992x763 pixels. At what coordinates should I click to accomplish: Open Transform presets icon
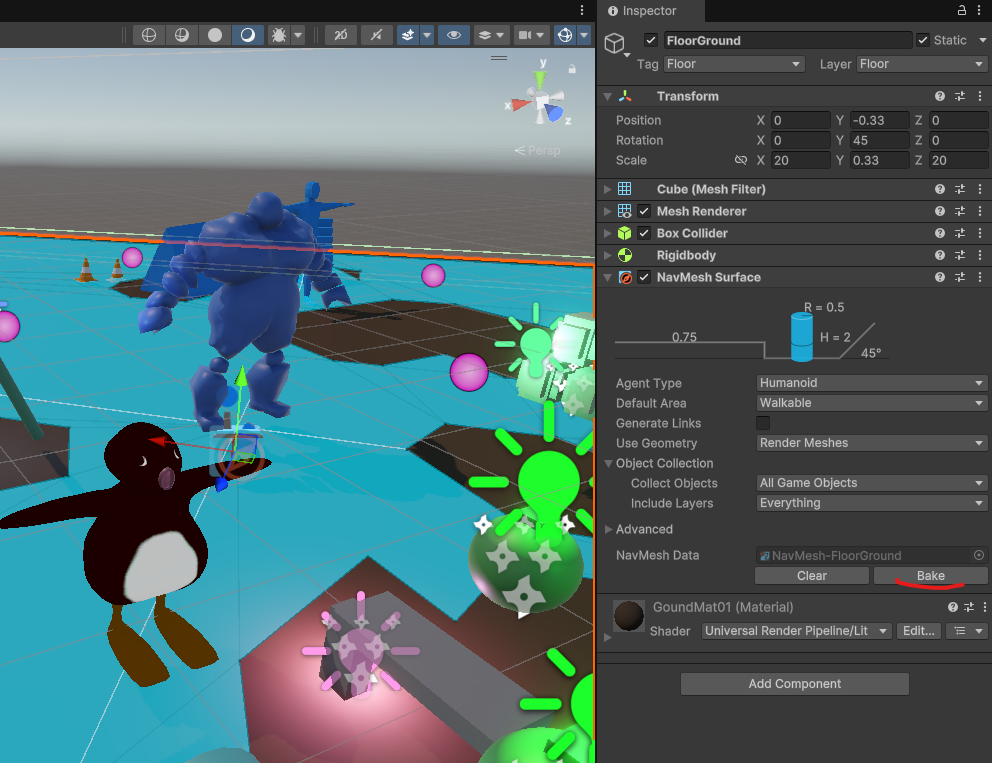pyautogui.click(x=960, y=96)
